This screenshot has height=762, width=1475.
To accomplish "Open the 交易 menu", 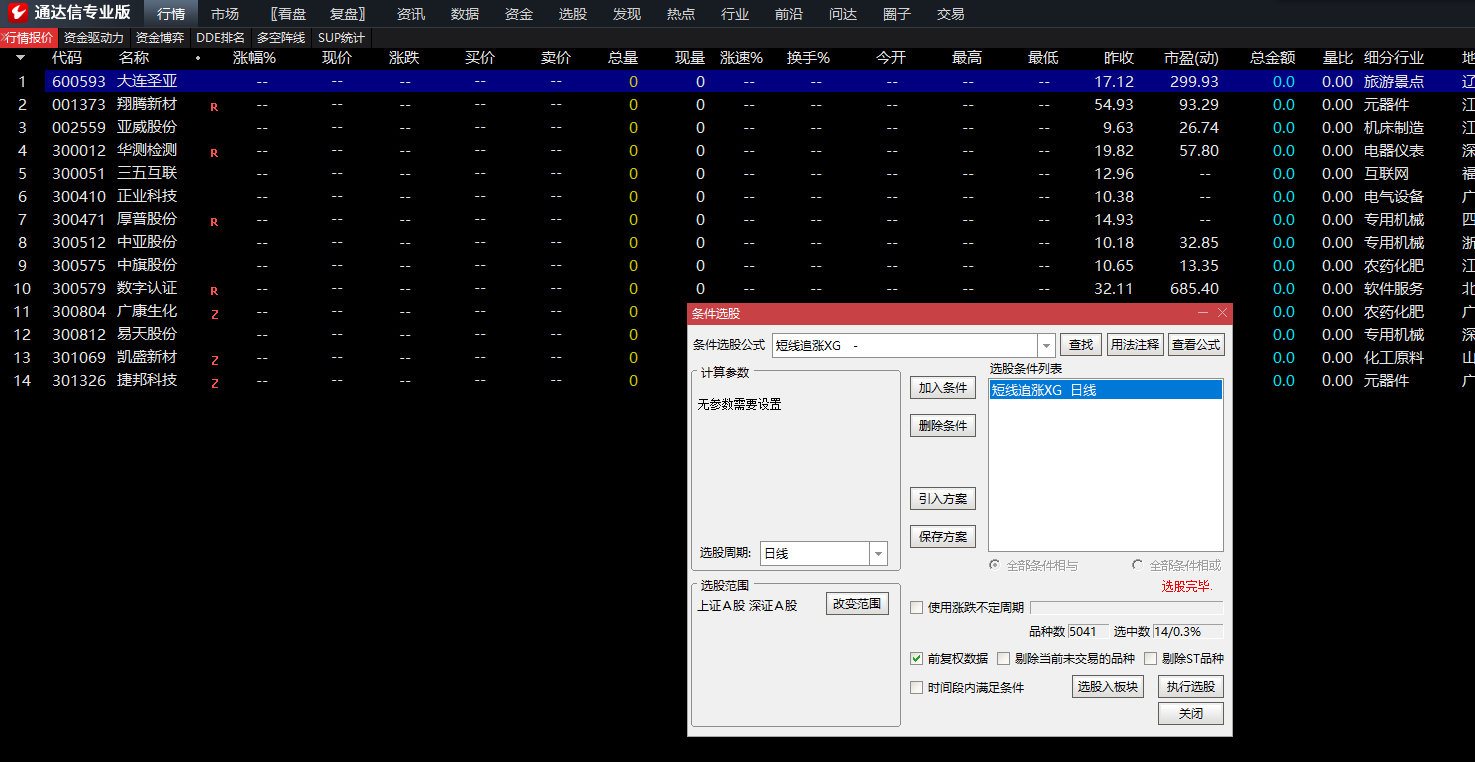I will pos(951,14).
